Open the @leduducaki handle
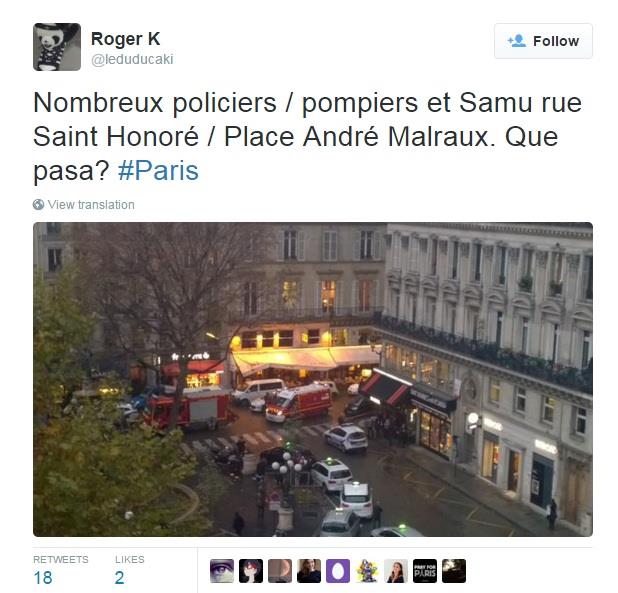 pos(132,59)
